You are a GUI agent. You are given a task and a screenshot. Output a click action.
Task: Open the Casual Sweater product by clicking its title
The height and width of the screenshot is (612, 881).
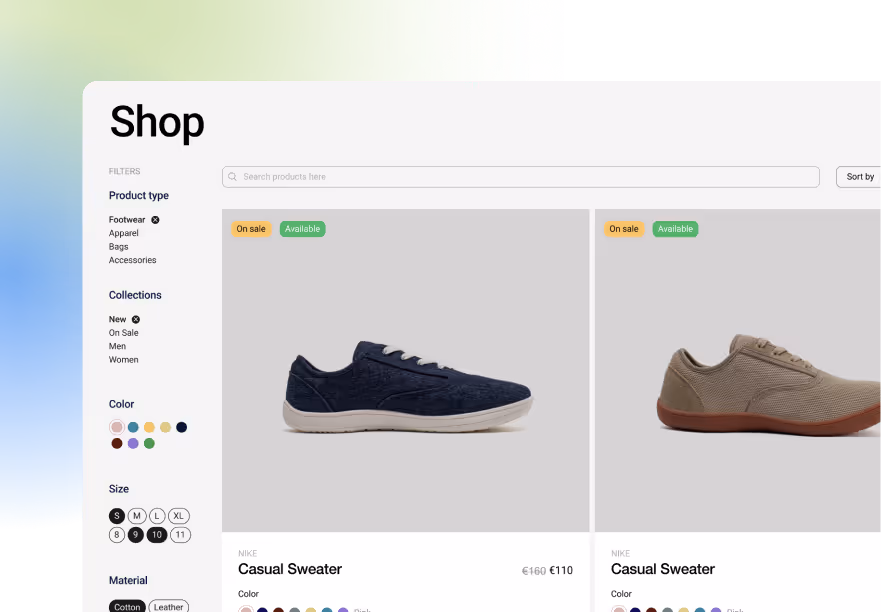[290, 569]
